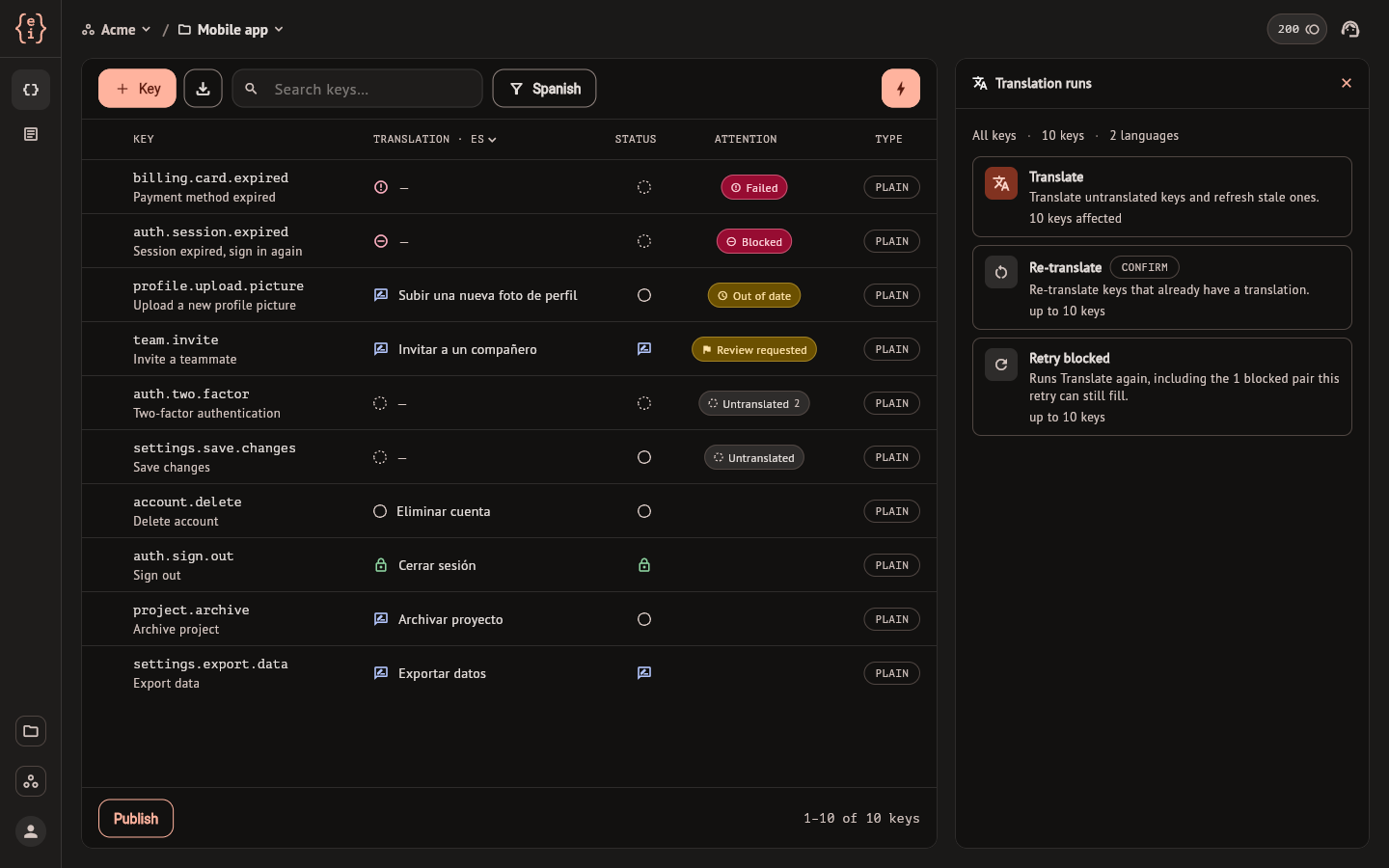Click the status circle for project.archive
The height and width of the screenshot is (868, 1389).
click(x=644, y=619)
